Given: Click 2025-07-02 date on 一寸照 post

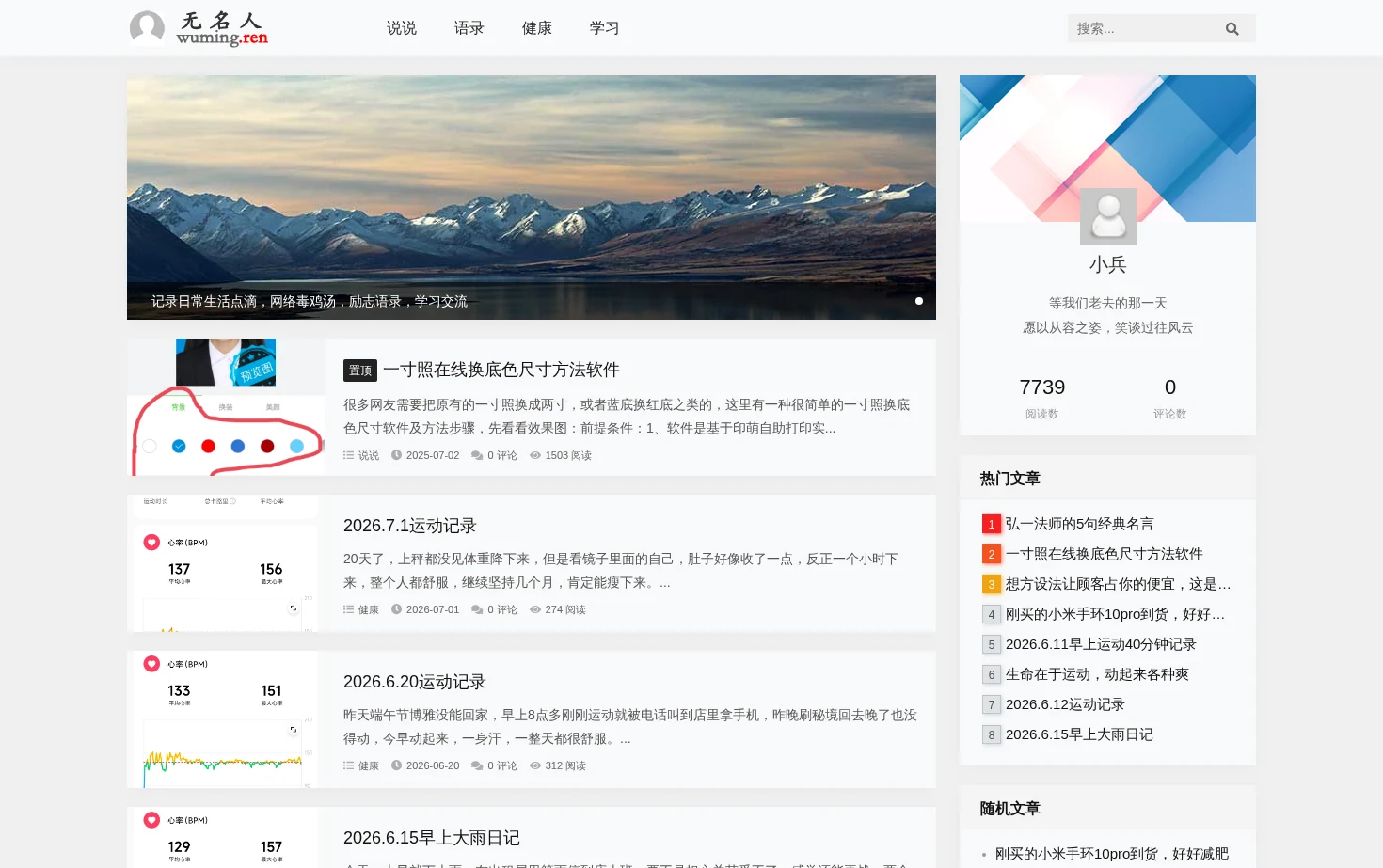Looking at the screenshot, I should point(433,455).
